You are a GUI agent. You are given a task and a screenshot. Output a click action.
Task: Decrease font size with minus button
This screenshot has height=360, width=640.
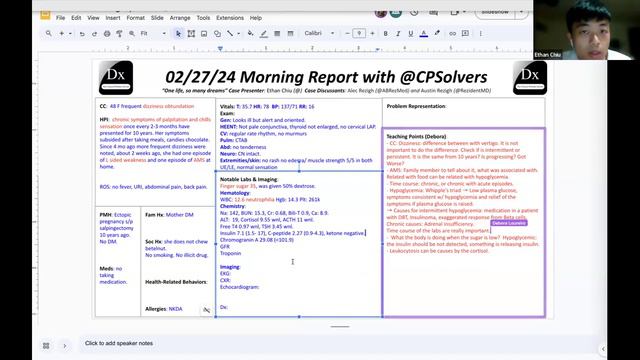[347, 33]
